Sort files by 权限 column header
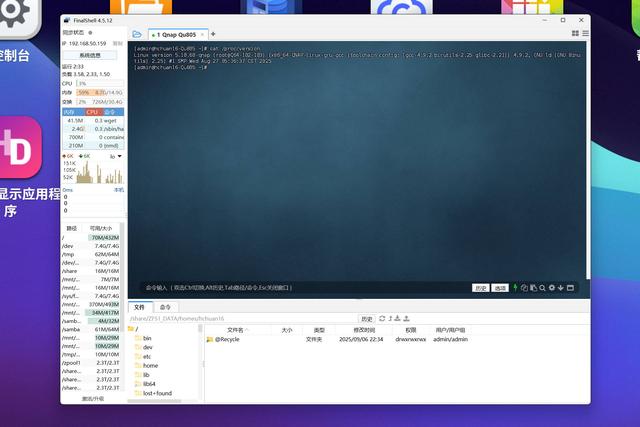The height and width of the screenshot is (427, 640). point(411,330)
